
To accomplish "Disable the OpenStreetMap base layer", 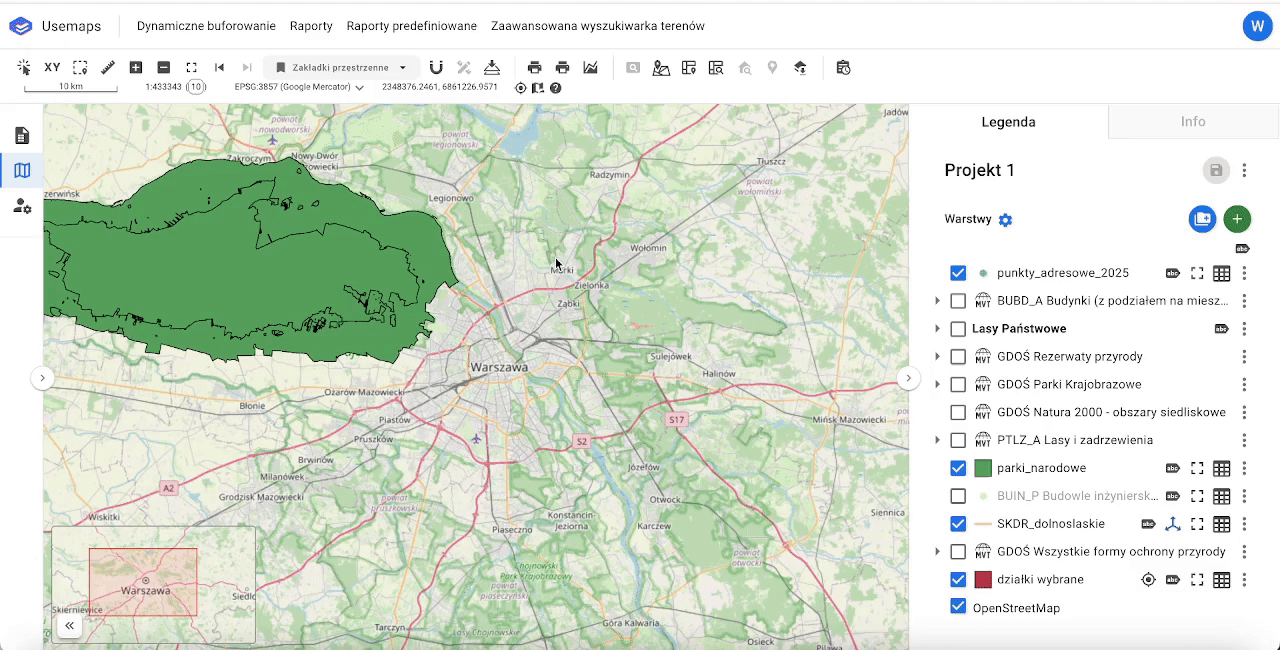I will pyautogui.click(x=958, y=607).
